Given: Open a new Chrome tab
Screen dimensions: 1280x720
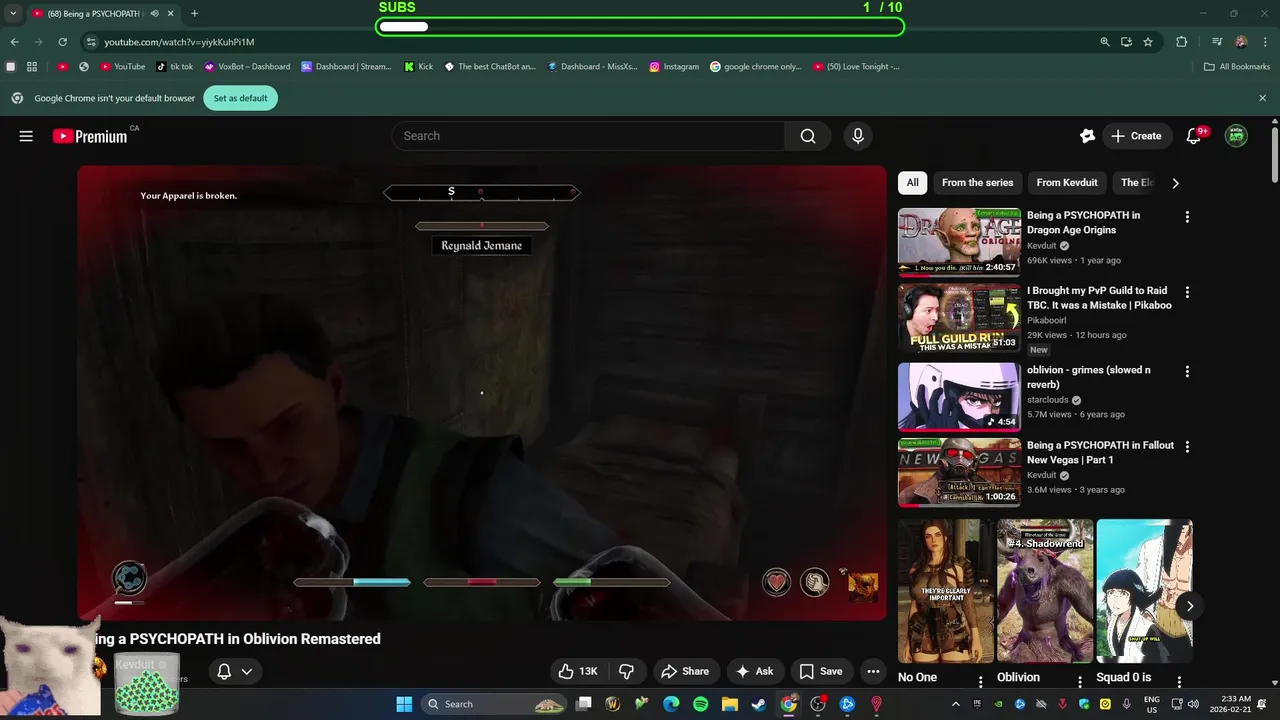Looking at the screenshot, I should (194, 13).
